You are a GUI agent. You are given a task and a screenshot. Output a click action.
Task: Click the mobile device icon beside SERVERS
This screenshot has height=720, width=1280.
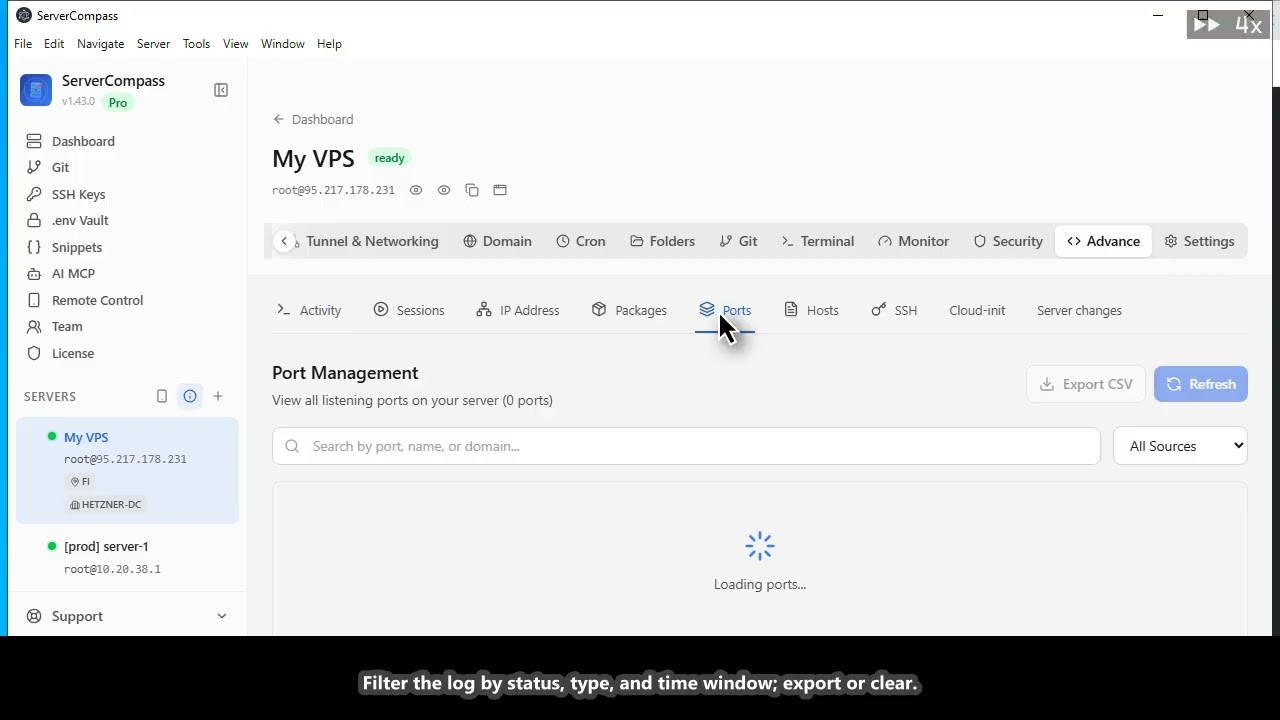point(162,396)
